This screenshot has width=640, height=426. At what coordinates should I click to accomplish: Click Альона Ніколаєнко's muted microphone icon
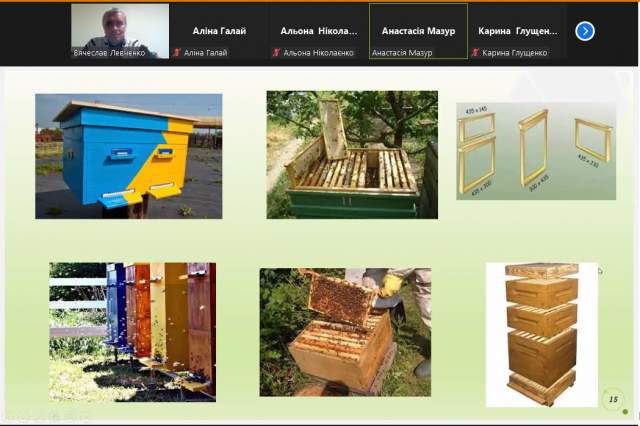click(277, 53)
